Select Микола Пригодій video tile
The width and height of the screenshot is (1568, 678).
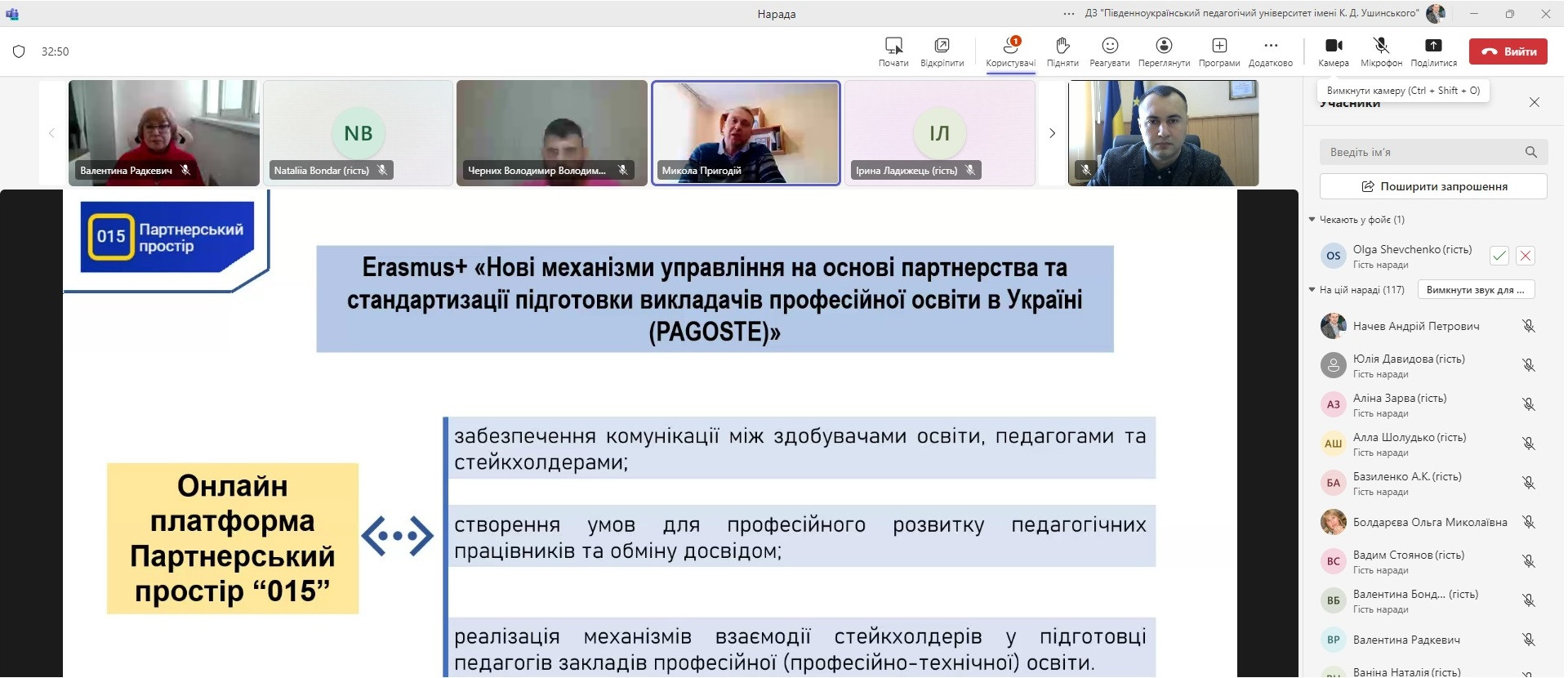[x=746, y=133]
